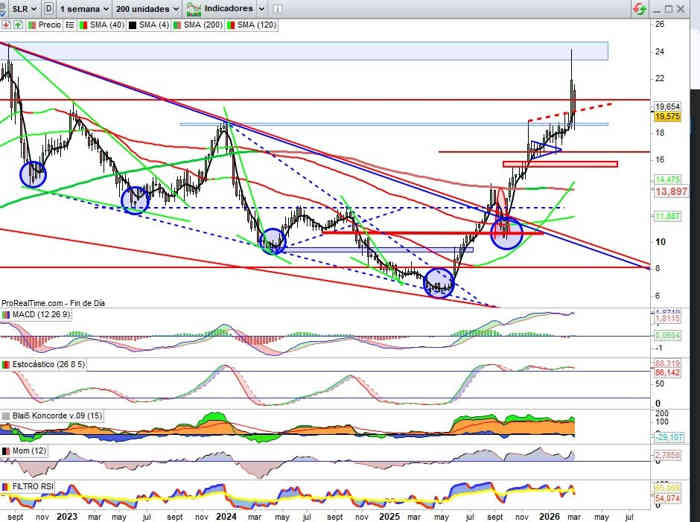The height and width of the screenshot is (522, 700).
Task: Open the Indicadores menu
Action: pyautogui.click(x=228, y=7)
